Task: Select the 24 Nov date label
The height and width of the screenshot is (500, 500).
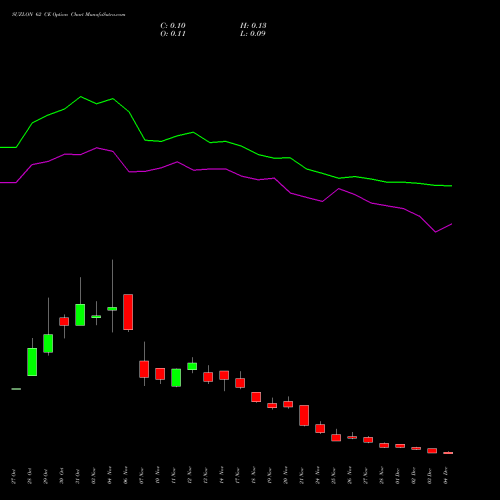Action: point(318,476)
